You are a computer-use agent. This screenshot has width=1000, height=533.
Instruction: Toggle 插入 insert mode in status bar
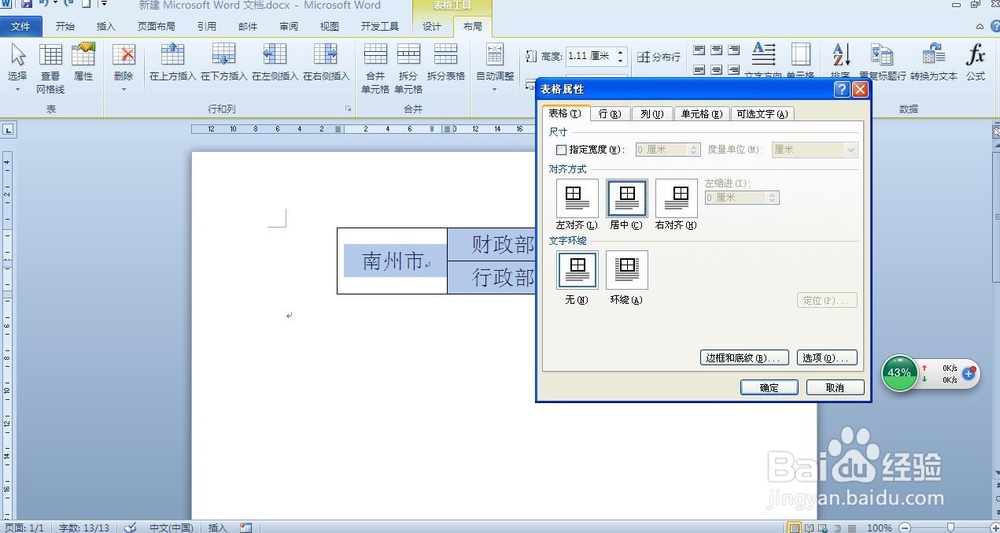coord(217,527)
